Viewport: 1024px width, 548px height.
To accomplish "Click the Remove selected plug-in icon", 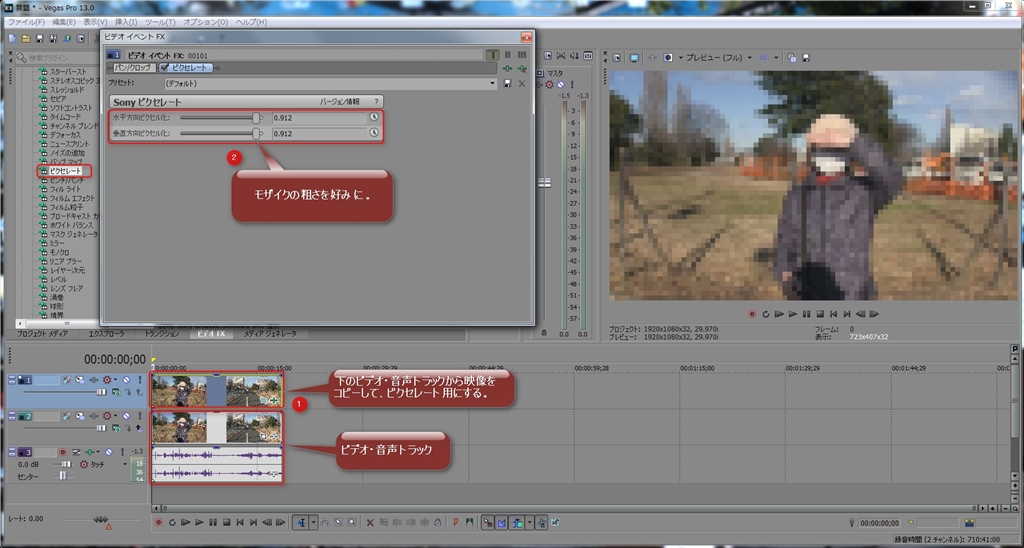I will (522, 68).
